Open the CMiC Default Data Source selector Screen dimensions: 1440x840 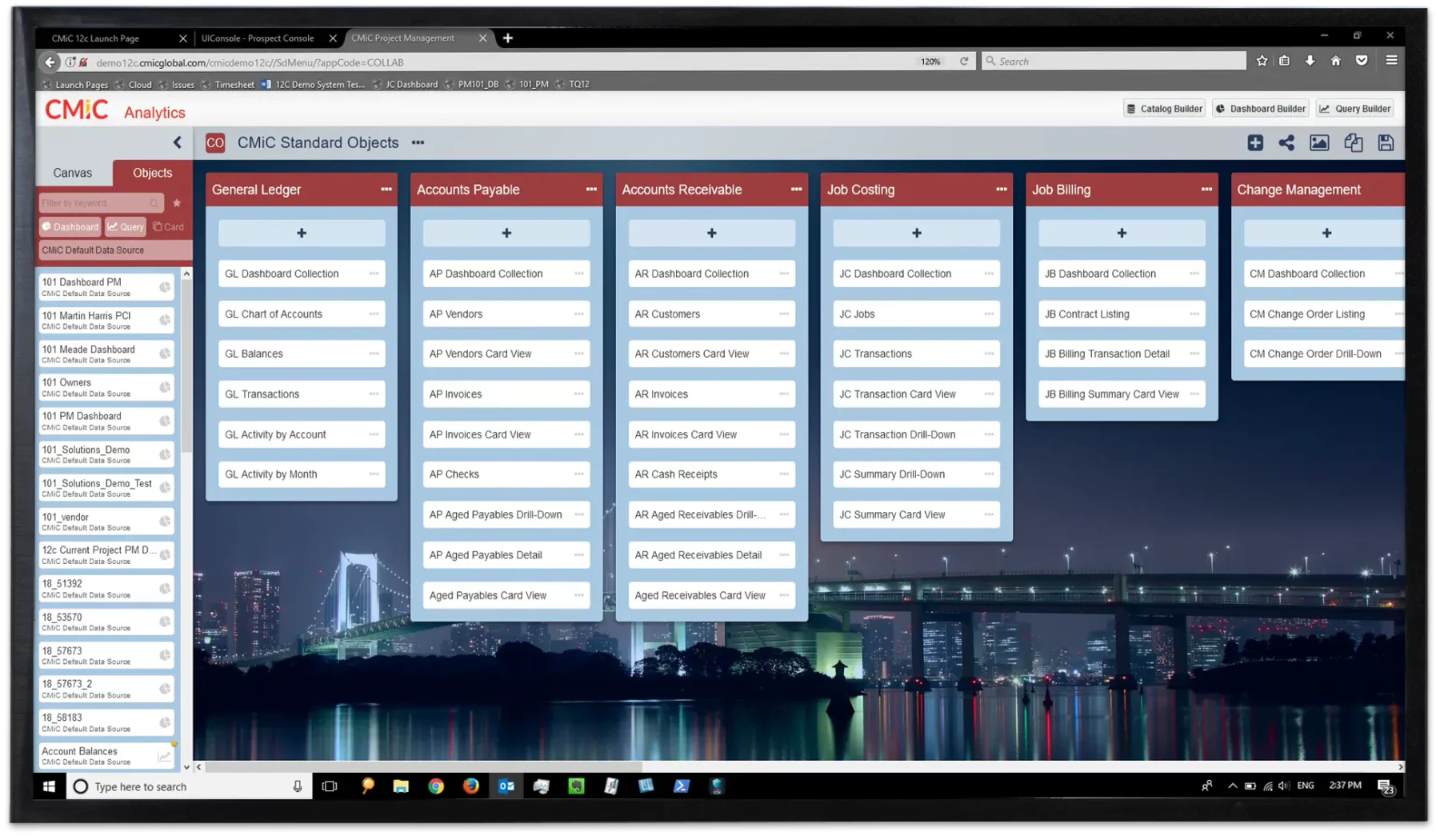114,250
